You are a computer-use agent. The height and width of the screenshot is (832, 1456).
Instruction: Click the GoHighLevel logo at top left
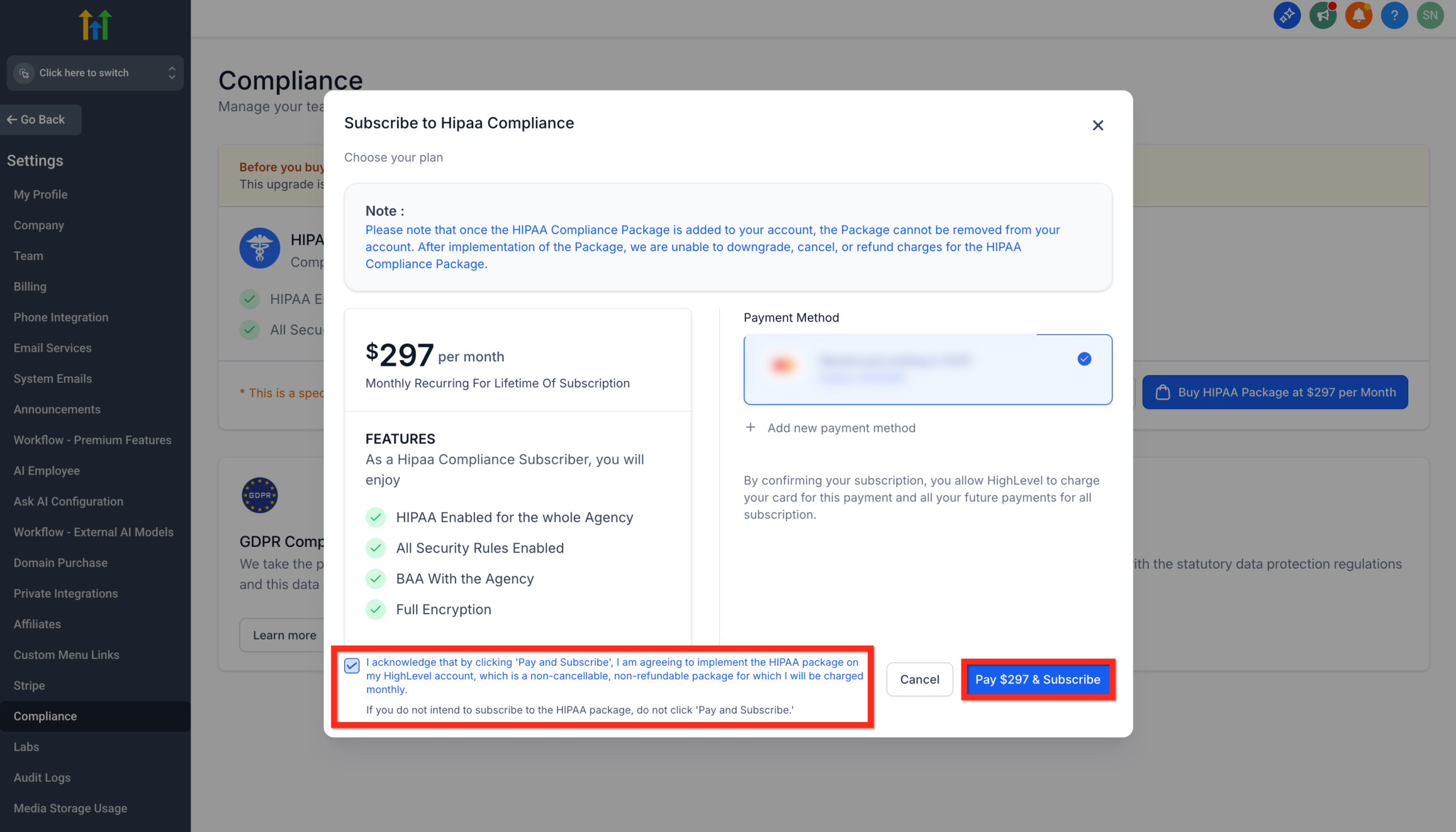(x=95, y=24)
